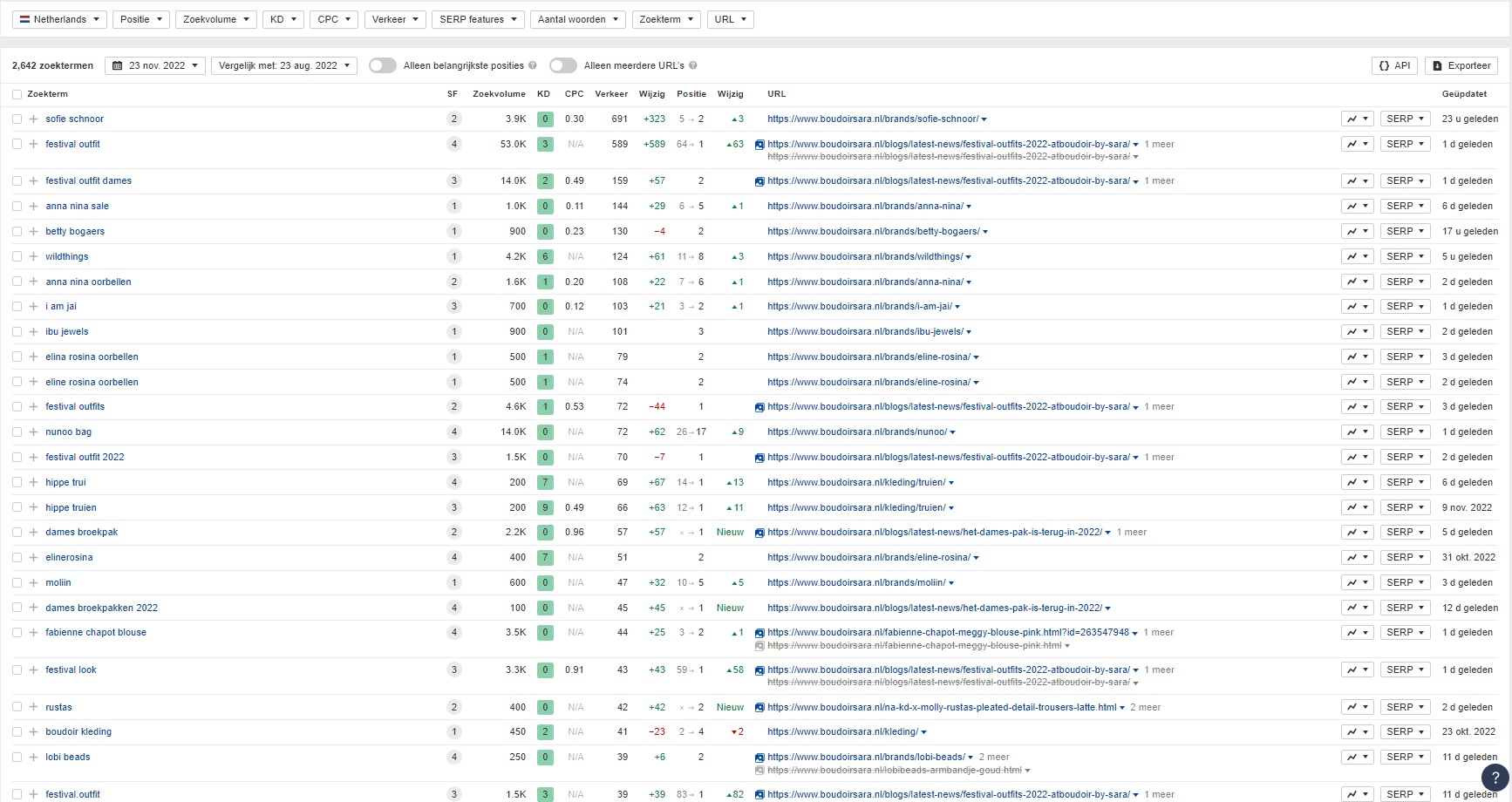
Task: Open the trend chart for nunoo bag row
Action: (x=1358, y=432)
